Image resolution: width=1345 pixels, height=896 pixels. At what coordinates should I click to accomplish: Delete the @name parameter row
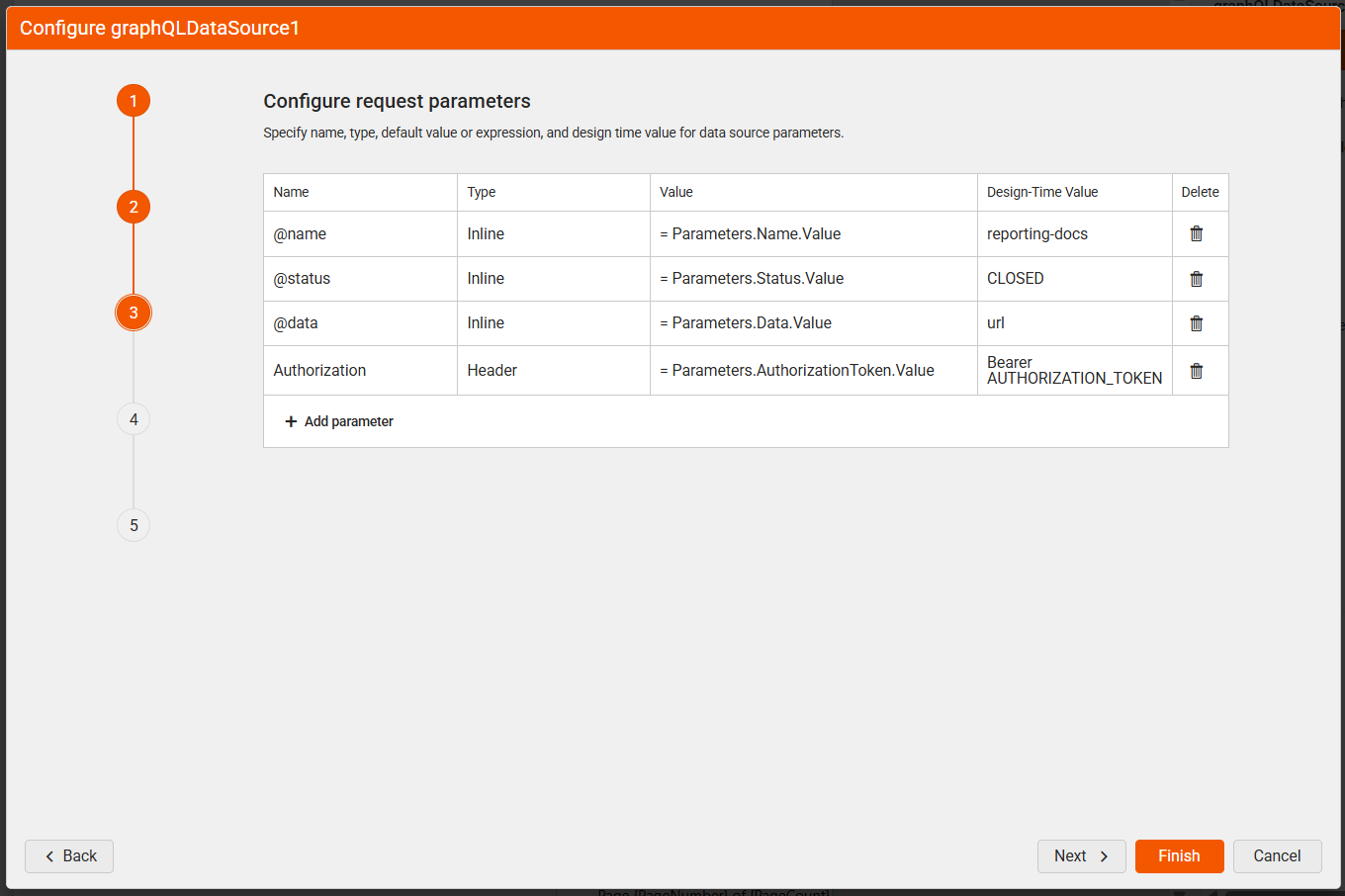[1196, 233]
